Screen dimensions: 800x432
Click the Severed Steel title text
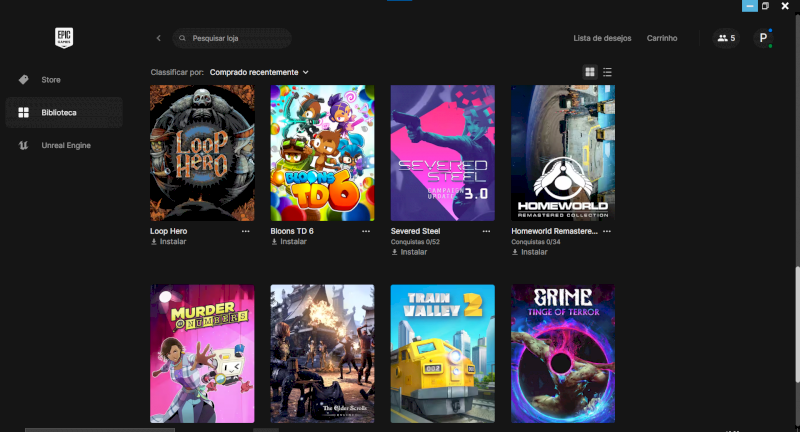click(x=415, y=231)
